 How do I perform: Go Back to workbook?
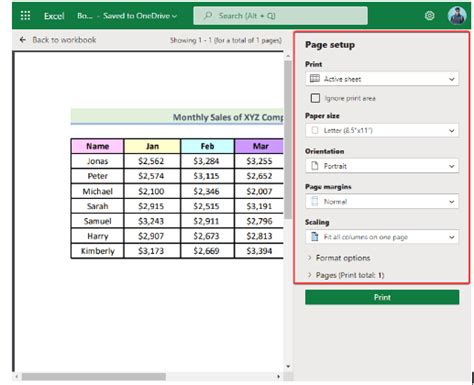(58, 40)
